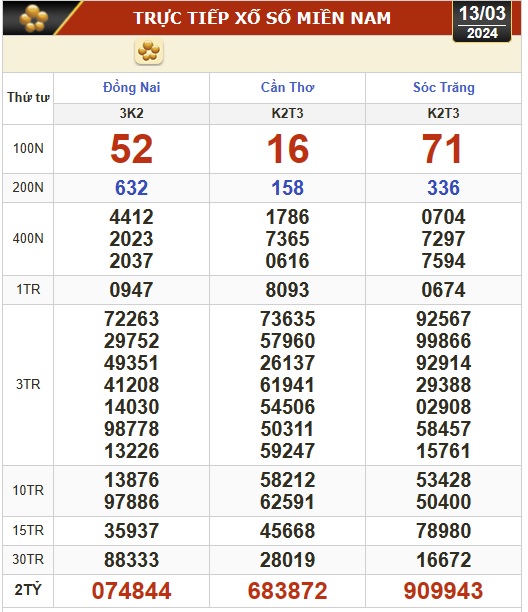Click the Cần Thơ 200N result 158
The height and width of the screenshot is (612, 528).
coord(288,188)
